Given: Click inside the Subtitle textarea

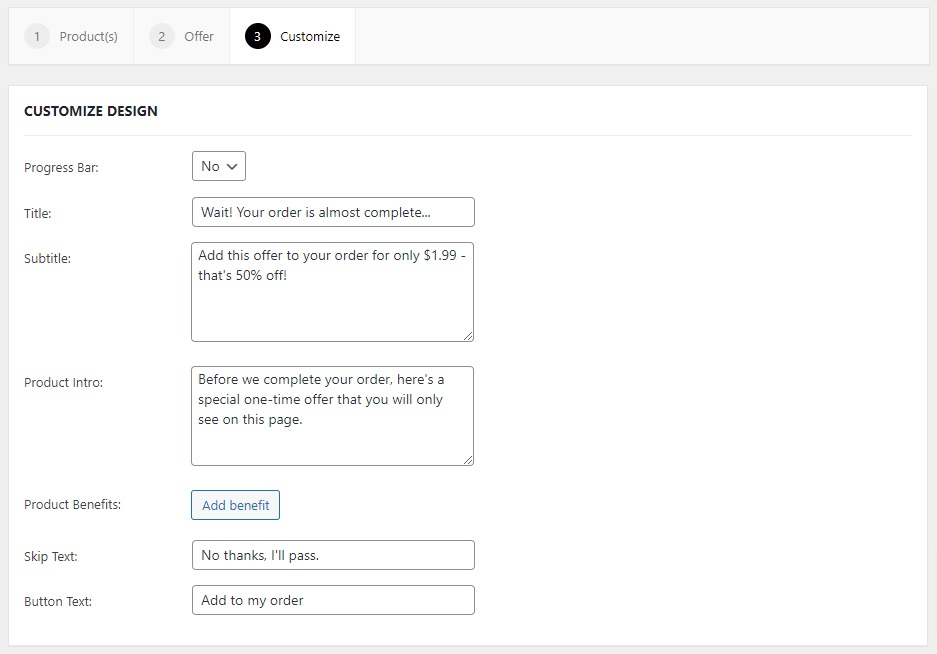Looking at the screenshot, I should coord(332,290).
